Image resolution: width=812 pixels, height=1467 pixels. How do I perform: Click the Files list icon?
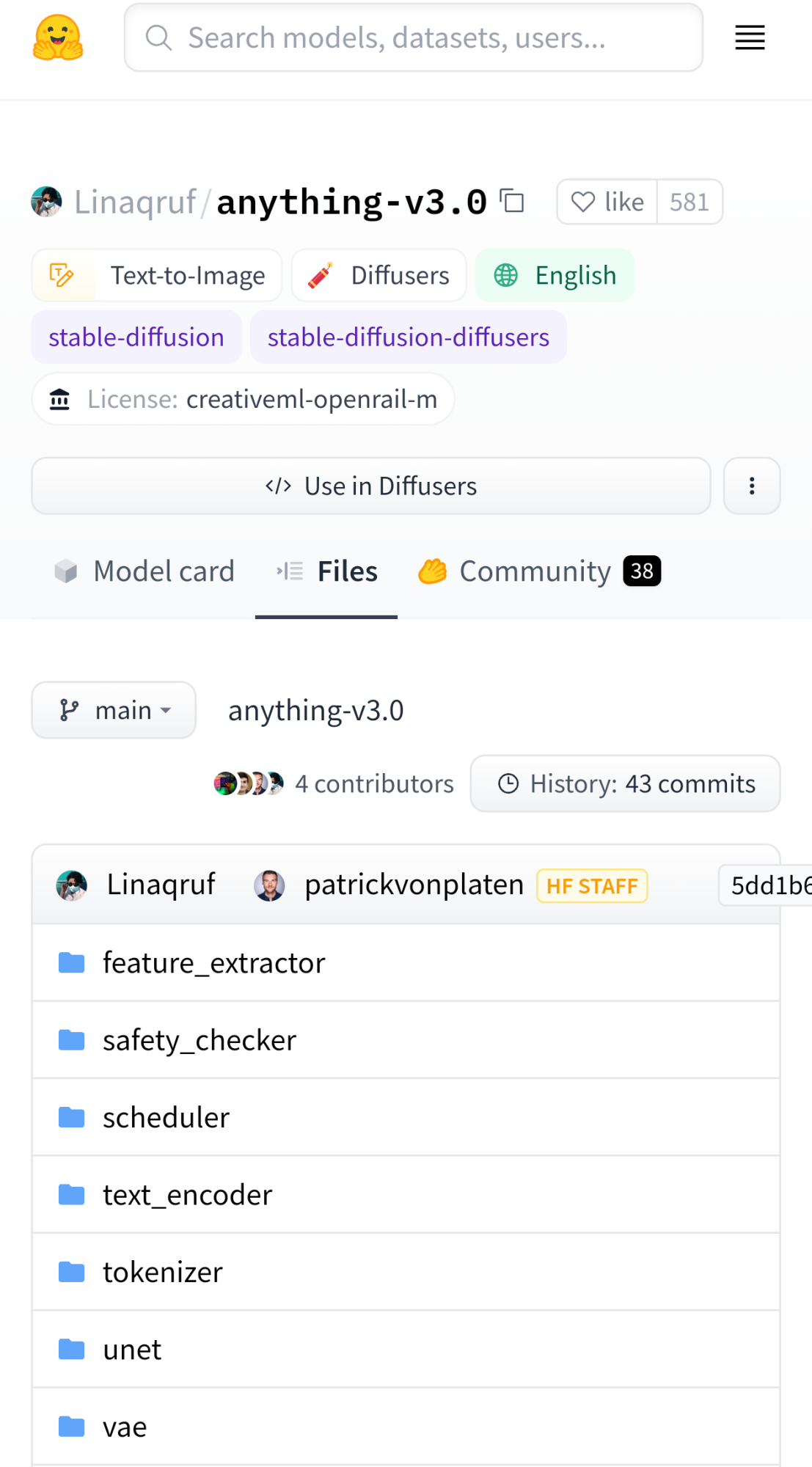pos(290,571)
